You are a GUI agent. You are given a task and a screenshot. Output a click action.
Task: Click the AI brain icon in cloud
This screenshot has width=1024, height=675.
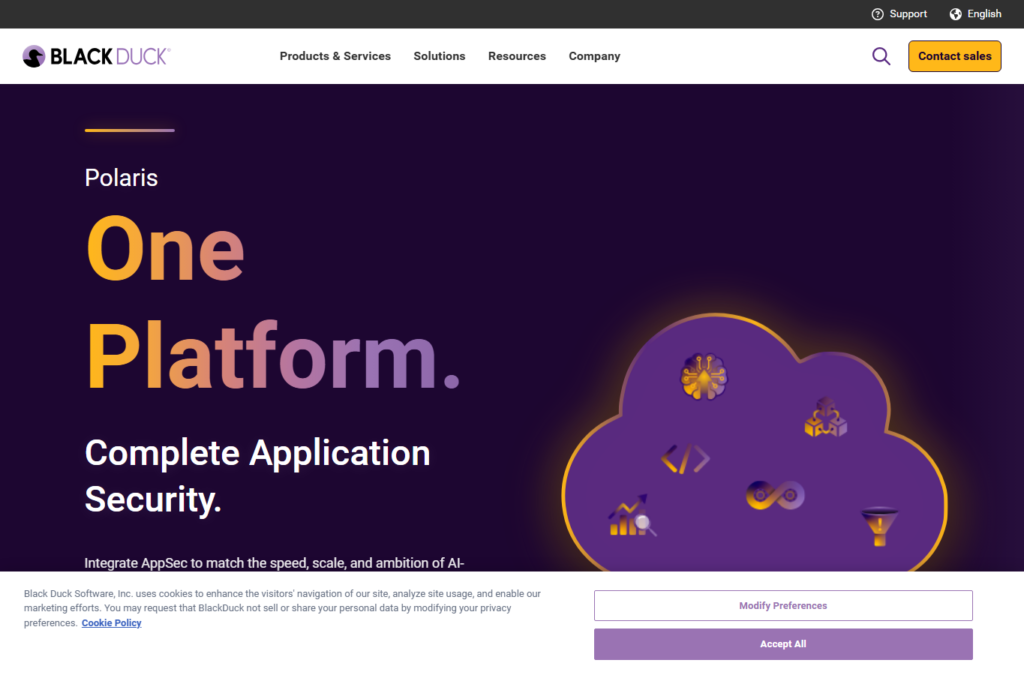[703, 376]
